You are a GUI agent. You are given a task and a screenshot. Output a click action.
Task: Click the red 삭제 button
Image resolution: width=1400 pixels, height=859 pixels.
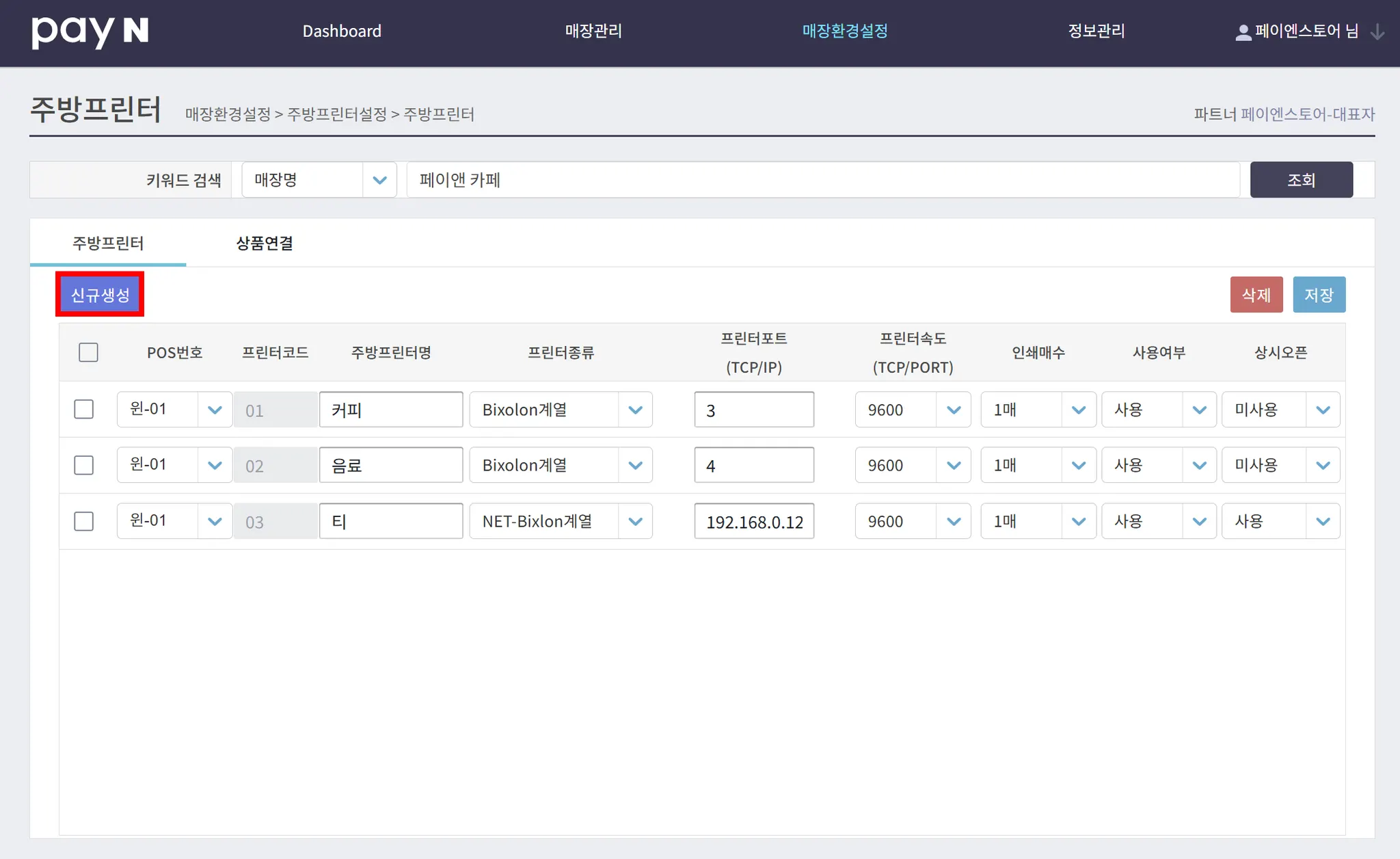[x=1256, y=295]
